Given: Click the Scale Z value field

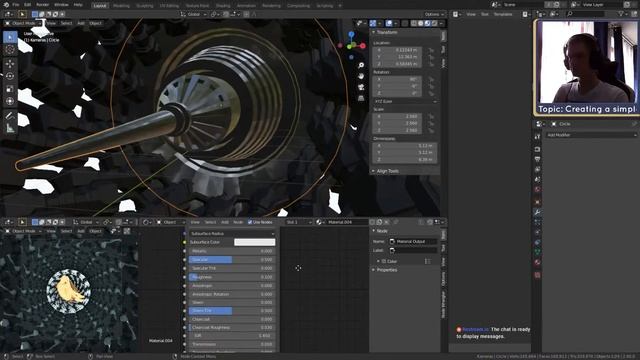Looking at the screenshot, I should 397,130.
